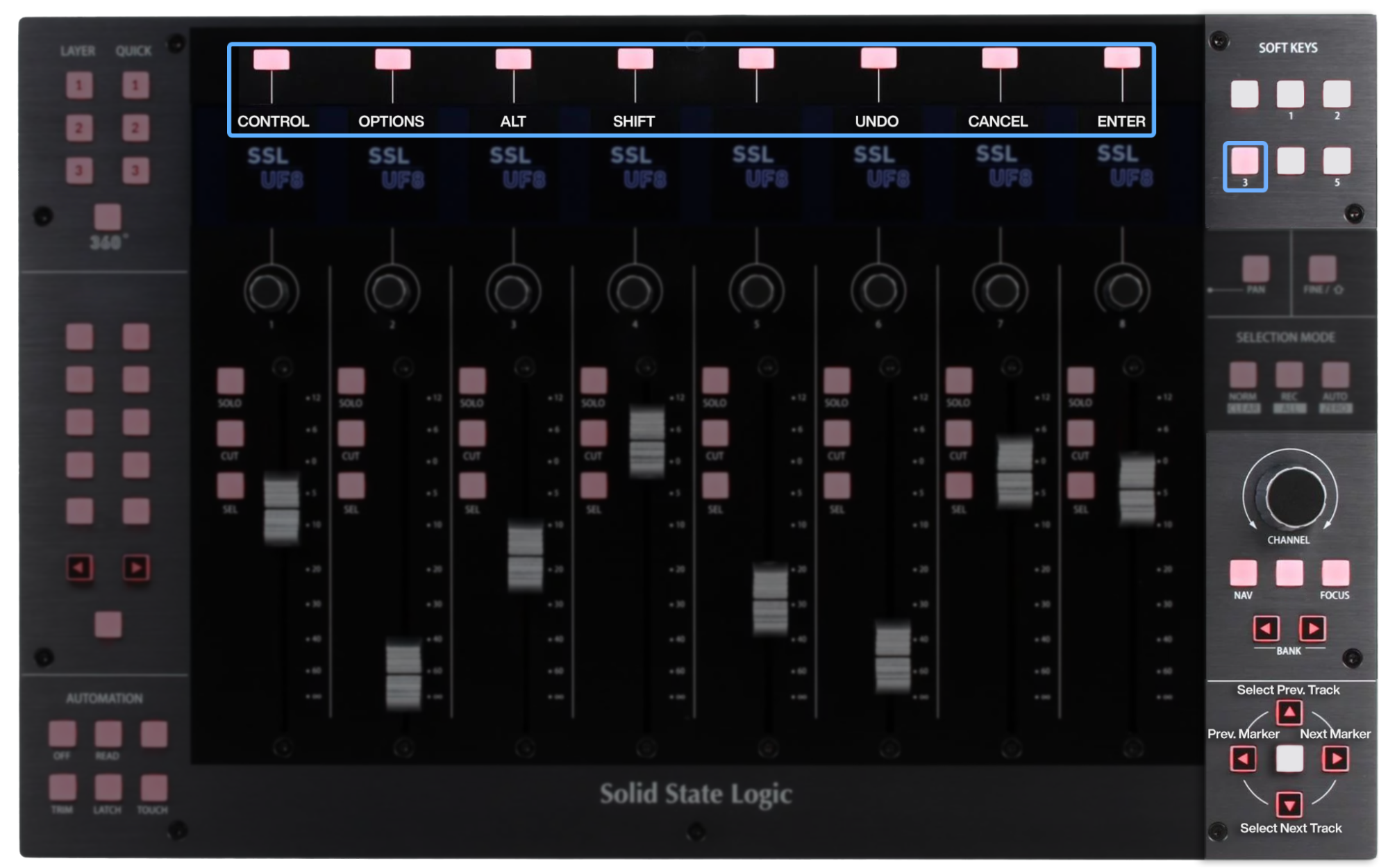Select Soft Keys bank 5 button
1388x868 pixels.
(x=1337, y=161)
